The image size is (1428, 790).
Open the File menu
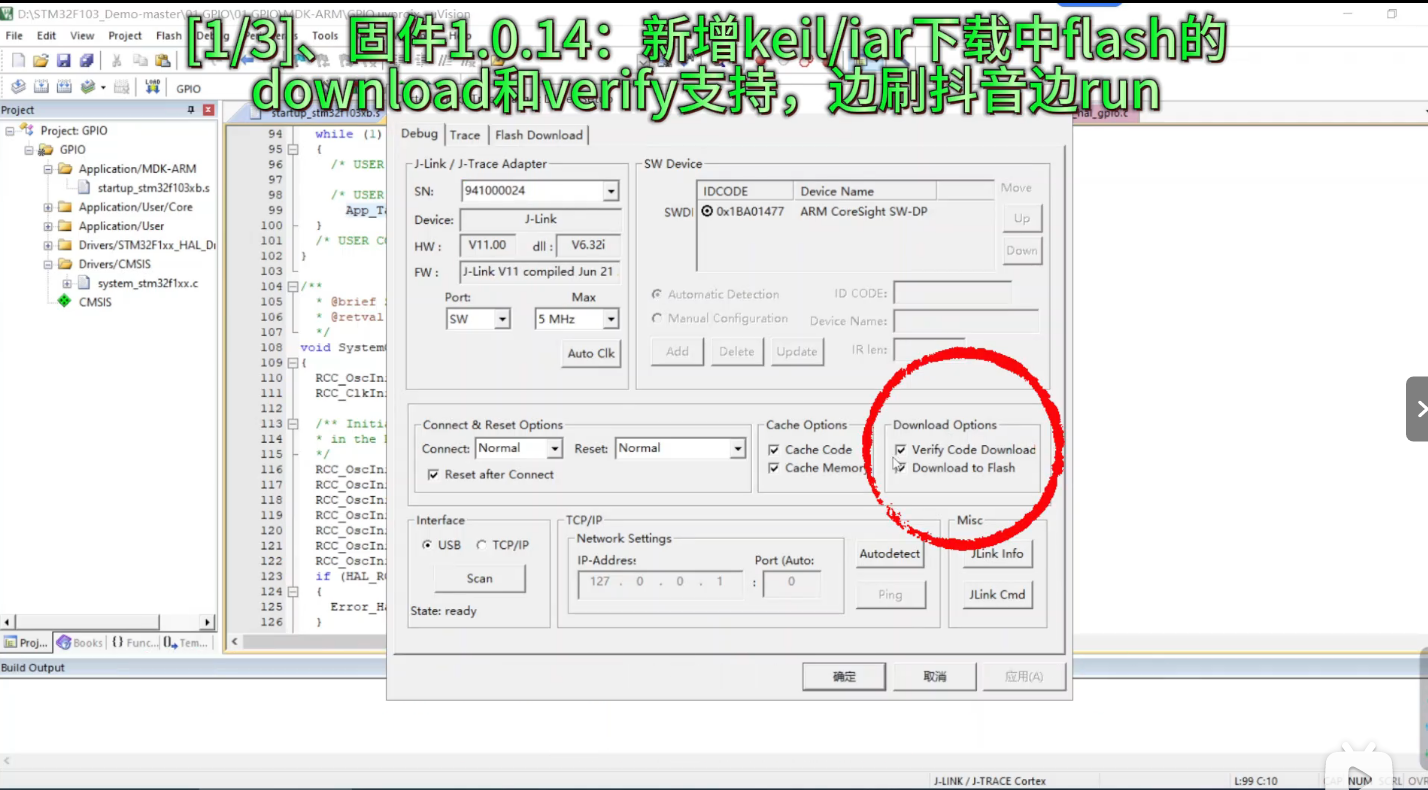point(14,35)
